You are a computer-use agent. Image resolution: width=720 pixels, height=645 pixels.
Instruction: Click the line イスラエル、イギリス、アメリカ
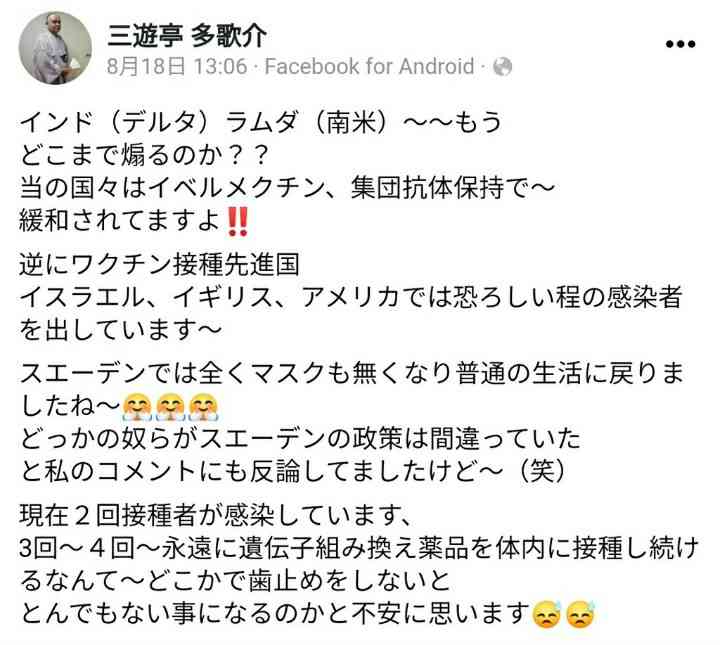350,297
